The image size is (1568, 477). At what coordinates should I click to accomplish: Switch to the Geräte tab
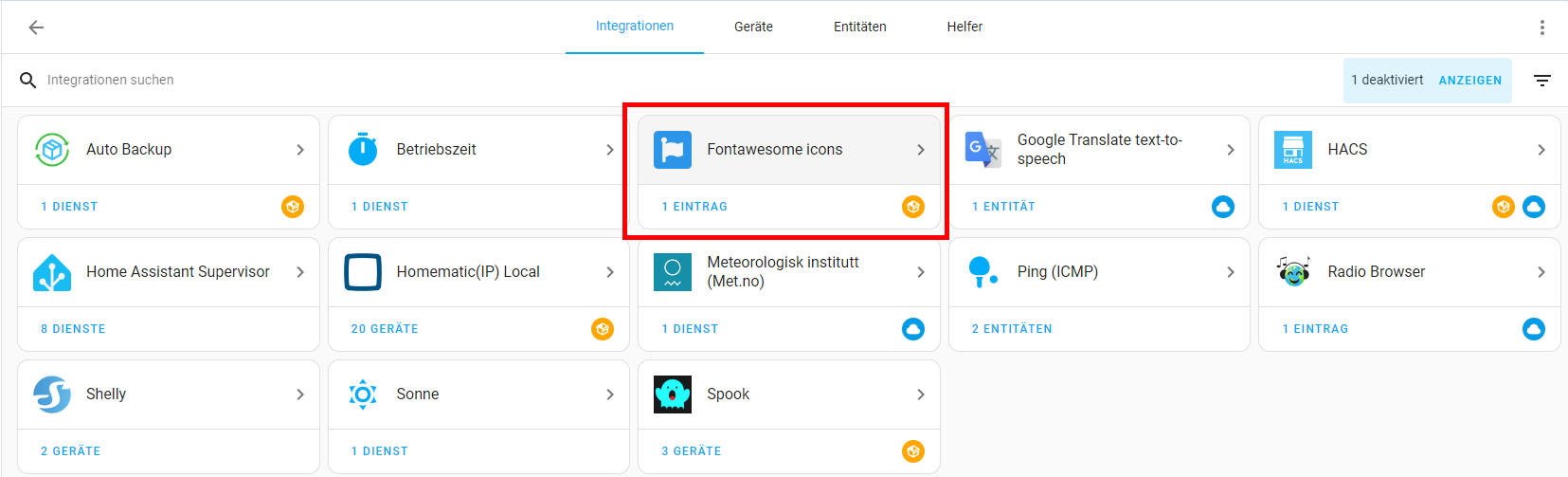[753, 28]
